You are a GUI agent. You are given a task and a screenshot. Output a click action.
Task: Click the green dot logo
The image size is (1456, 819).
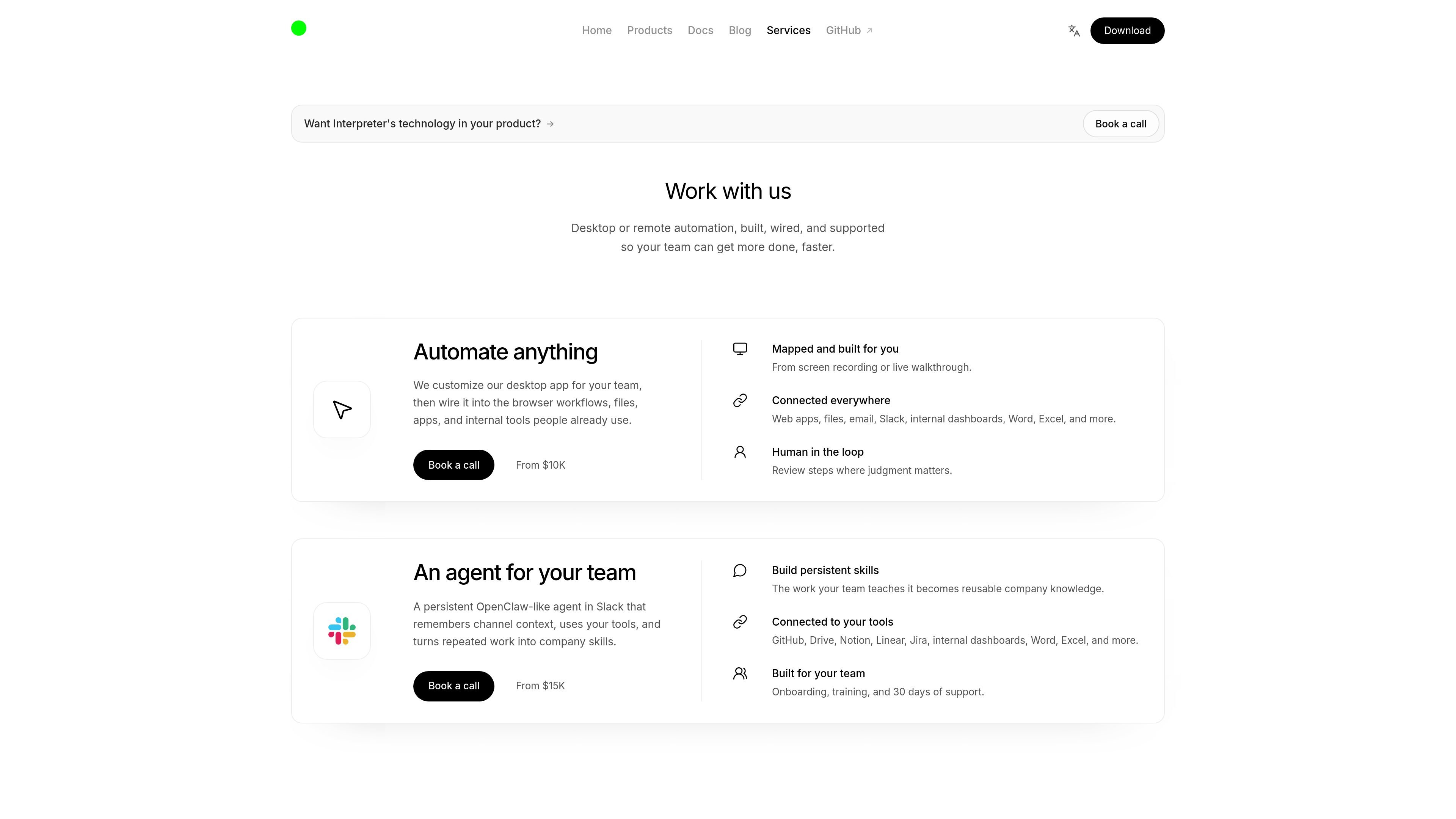(298, 28)
